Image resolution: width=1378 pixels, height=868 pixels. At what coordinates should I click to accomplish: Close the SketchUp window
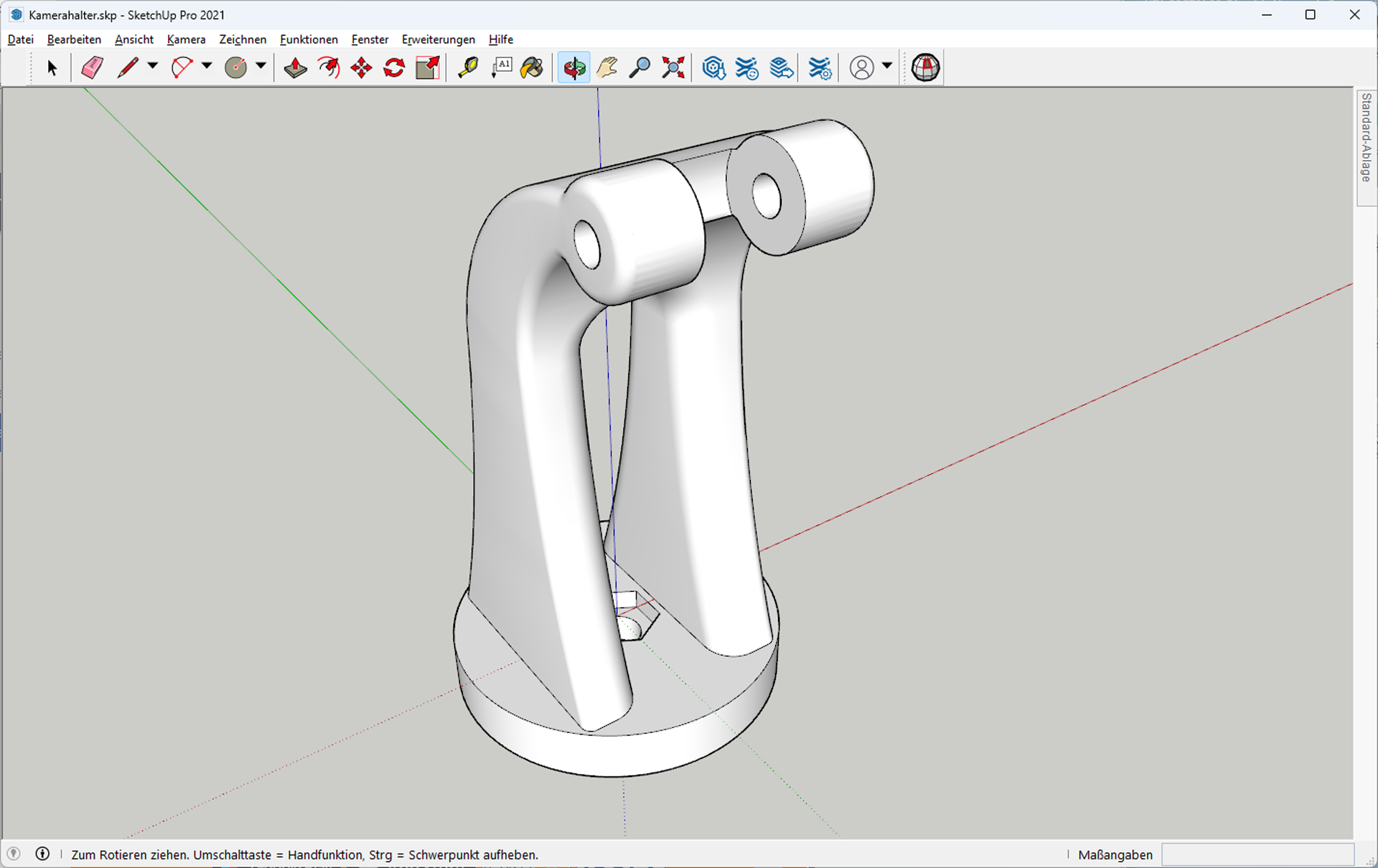coord(1354,14)
